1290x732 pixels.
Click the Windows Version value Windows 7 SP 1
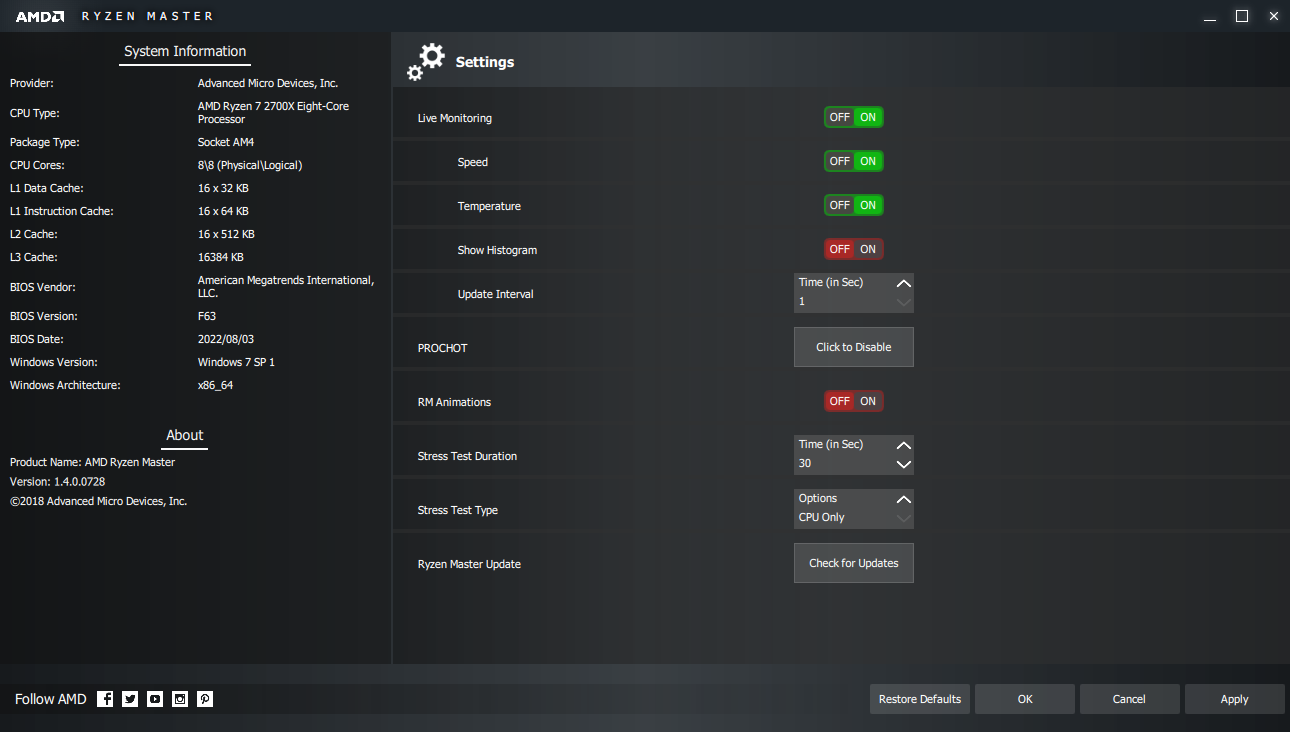coord(236,362)
